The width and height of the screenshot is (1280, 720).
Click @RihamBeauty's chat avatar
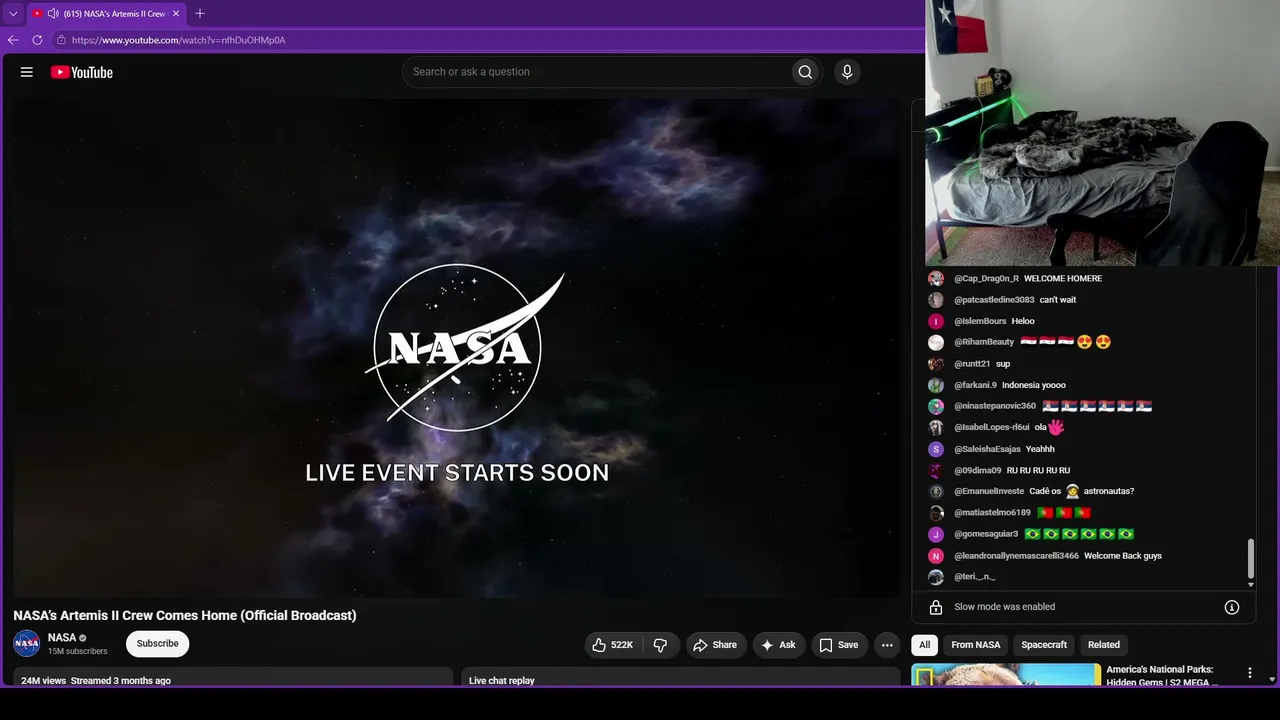click(936, 342)
